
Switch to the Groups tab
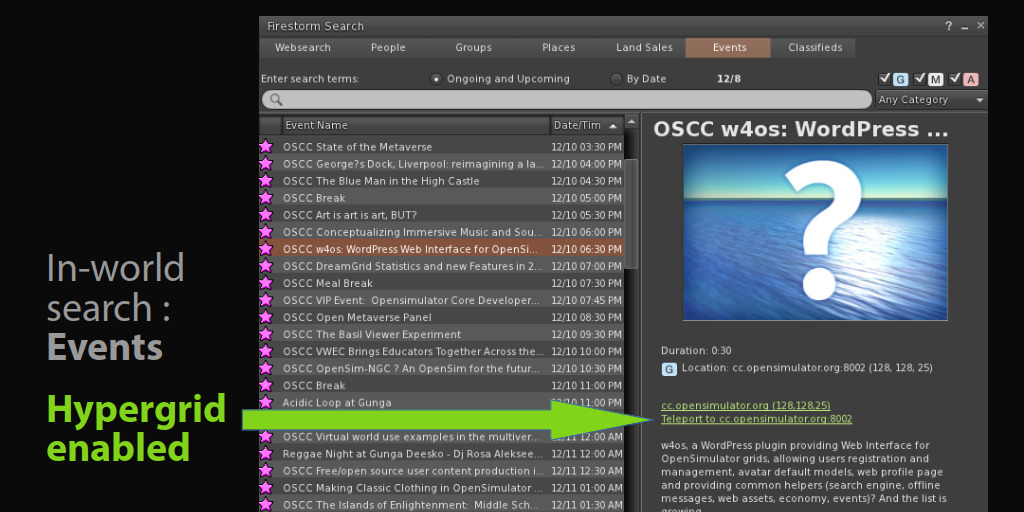tap(473, 48)
